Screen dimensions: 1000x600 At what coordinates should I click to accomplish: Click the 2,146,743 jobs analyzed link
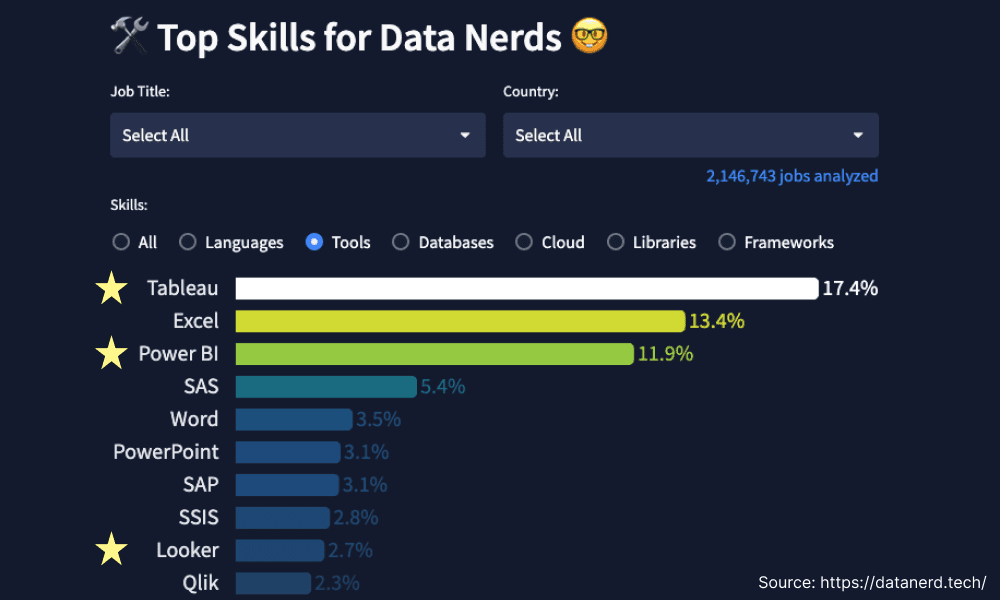click(791, 176)
